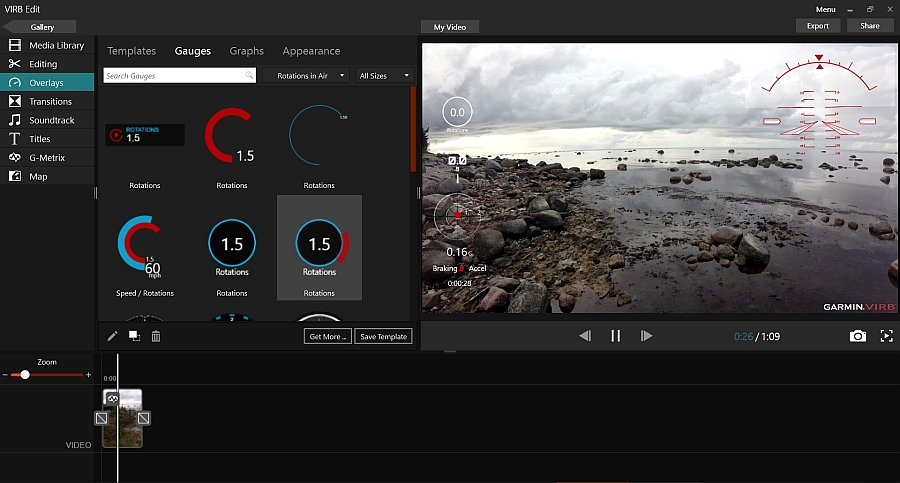The height and width of the screenshot is (483, 900).
Task: Click search magnifier icon in gauge search
Action: 249,75
